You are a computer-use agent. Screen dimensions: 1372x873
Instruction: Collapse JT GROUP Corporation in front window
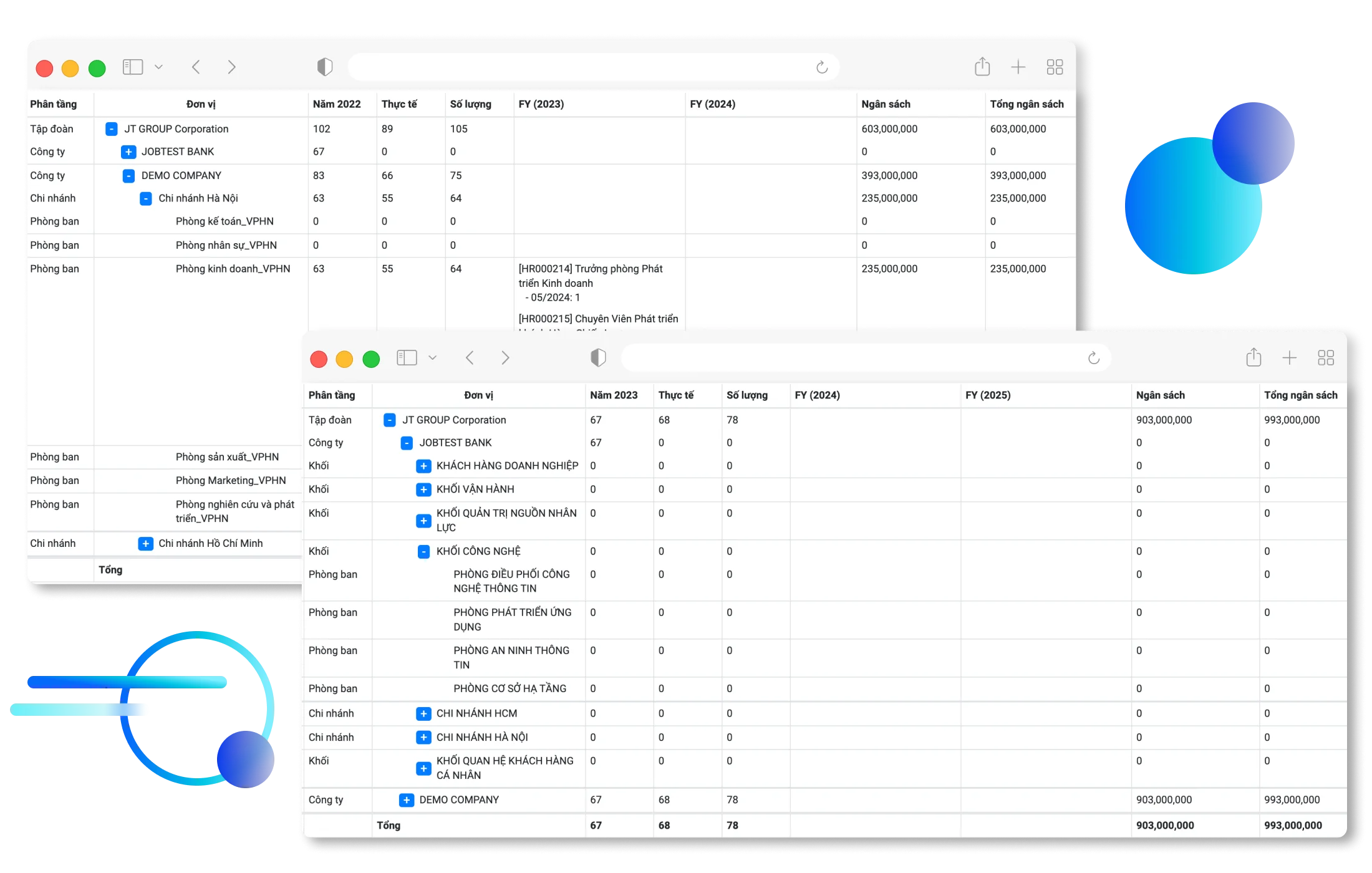[x=390, y=420]
